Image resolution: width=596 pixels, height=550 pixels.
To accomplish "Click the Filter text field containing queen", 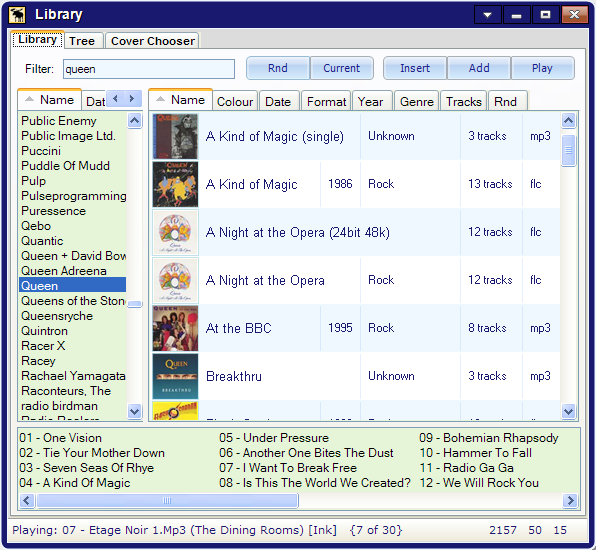I will coord(149,69).
